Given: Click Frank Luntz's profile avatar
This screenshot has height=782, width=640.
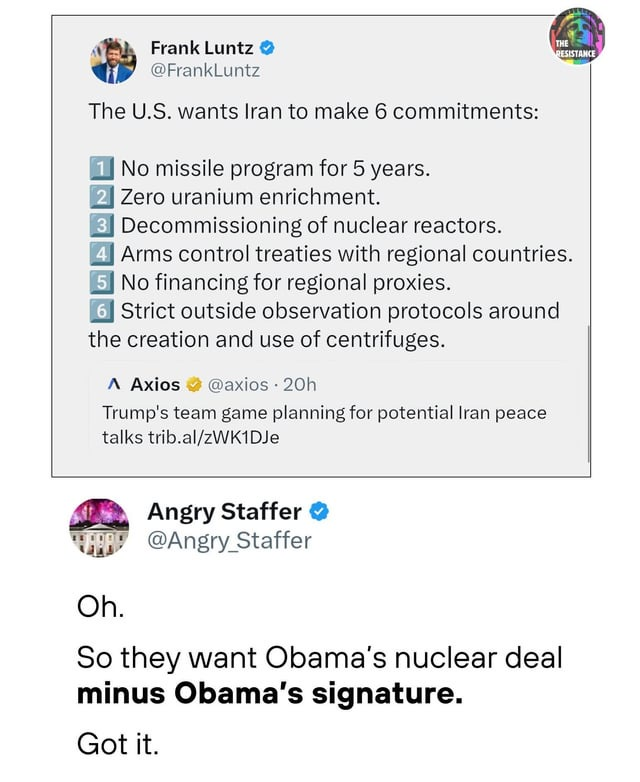Looking at the screenshot, I should (x=113, y=60).
